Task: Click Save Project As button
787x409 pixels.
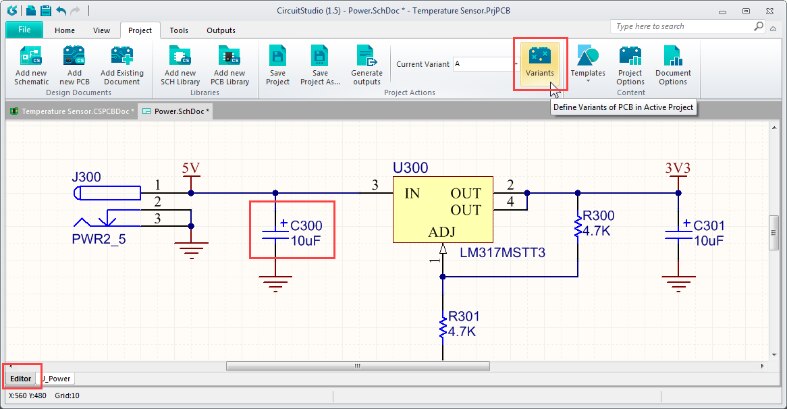Action: [320, 63]
